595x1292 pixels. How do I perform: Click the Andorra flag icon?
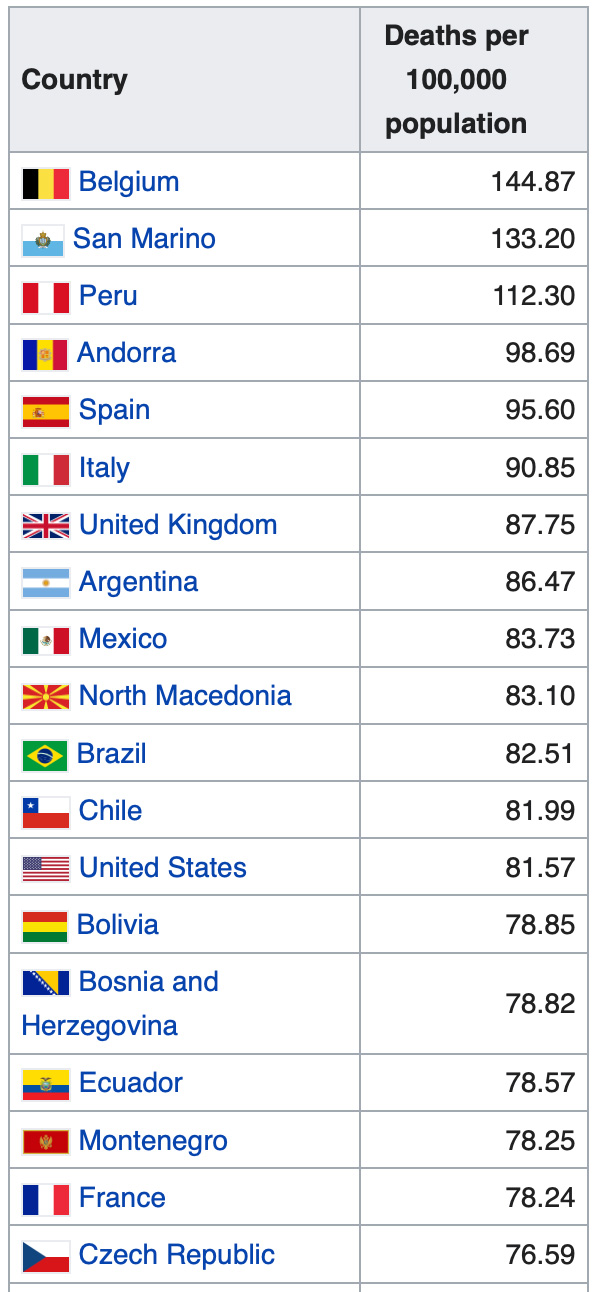tap(45, 354)
